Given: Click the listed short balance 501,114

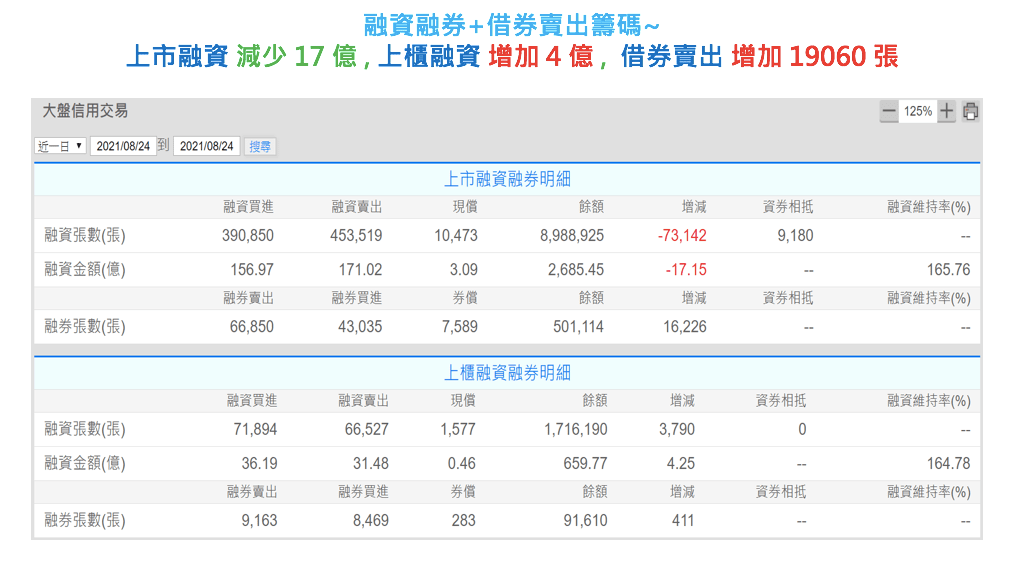Looking at the screenshot, I should click(x=578, y=327).
